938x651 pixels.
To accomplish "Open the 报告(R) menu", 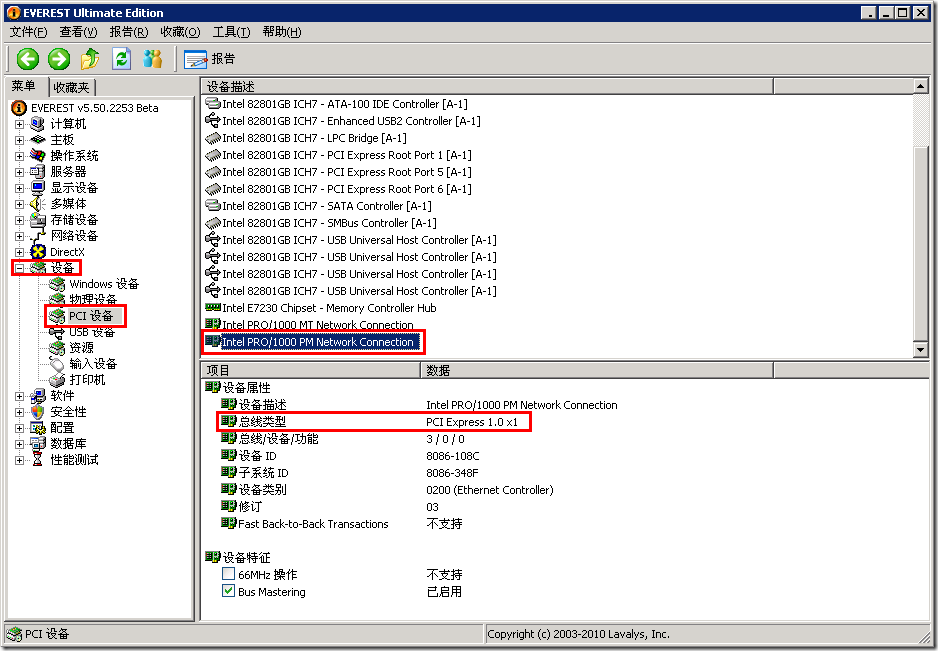I will 129,32.
